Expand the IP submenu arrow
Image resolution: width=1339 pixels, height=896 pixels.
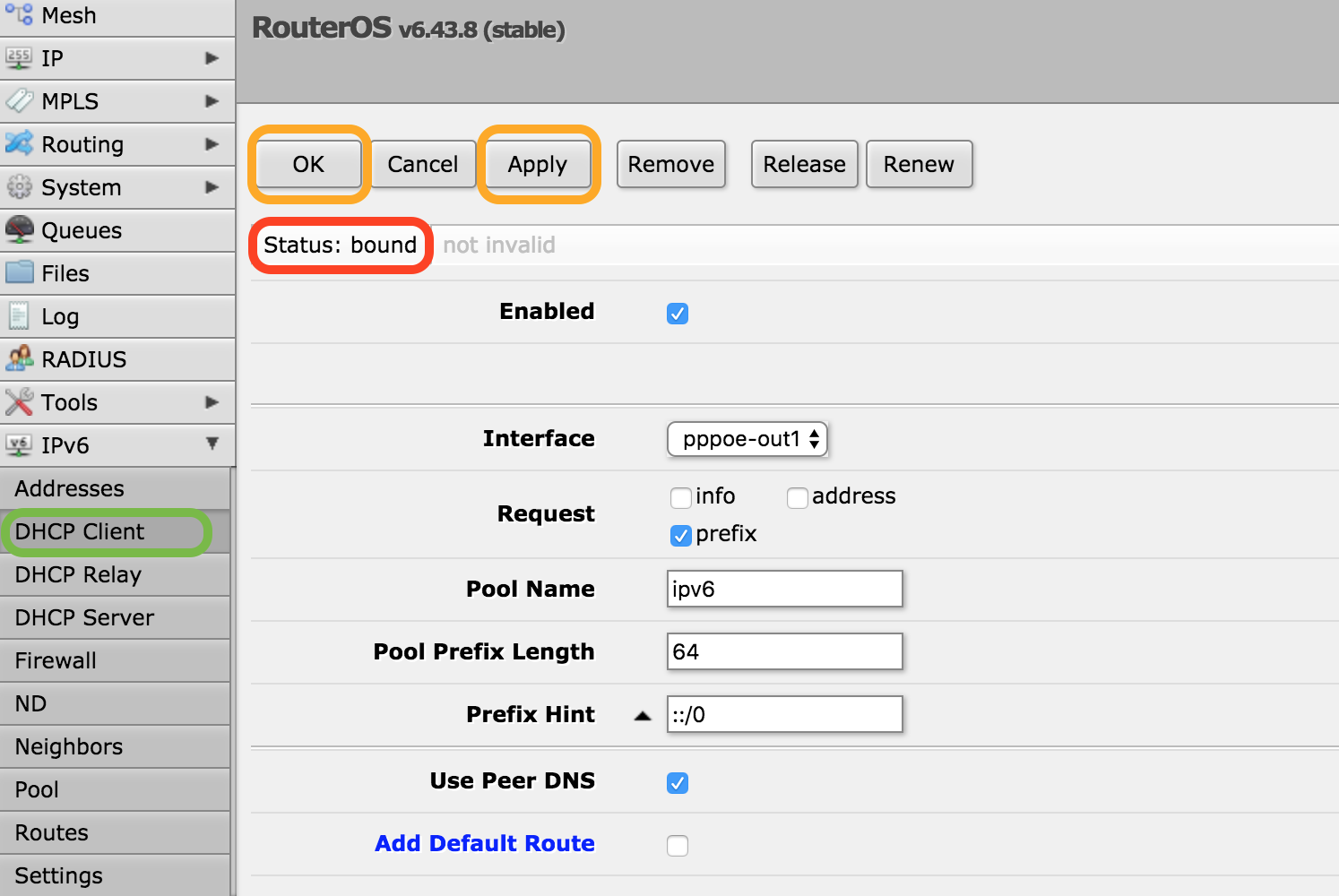212,58
